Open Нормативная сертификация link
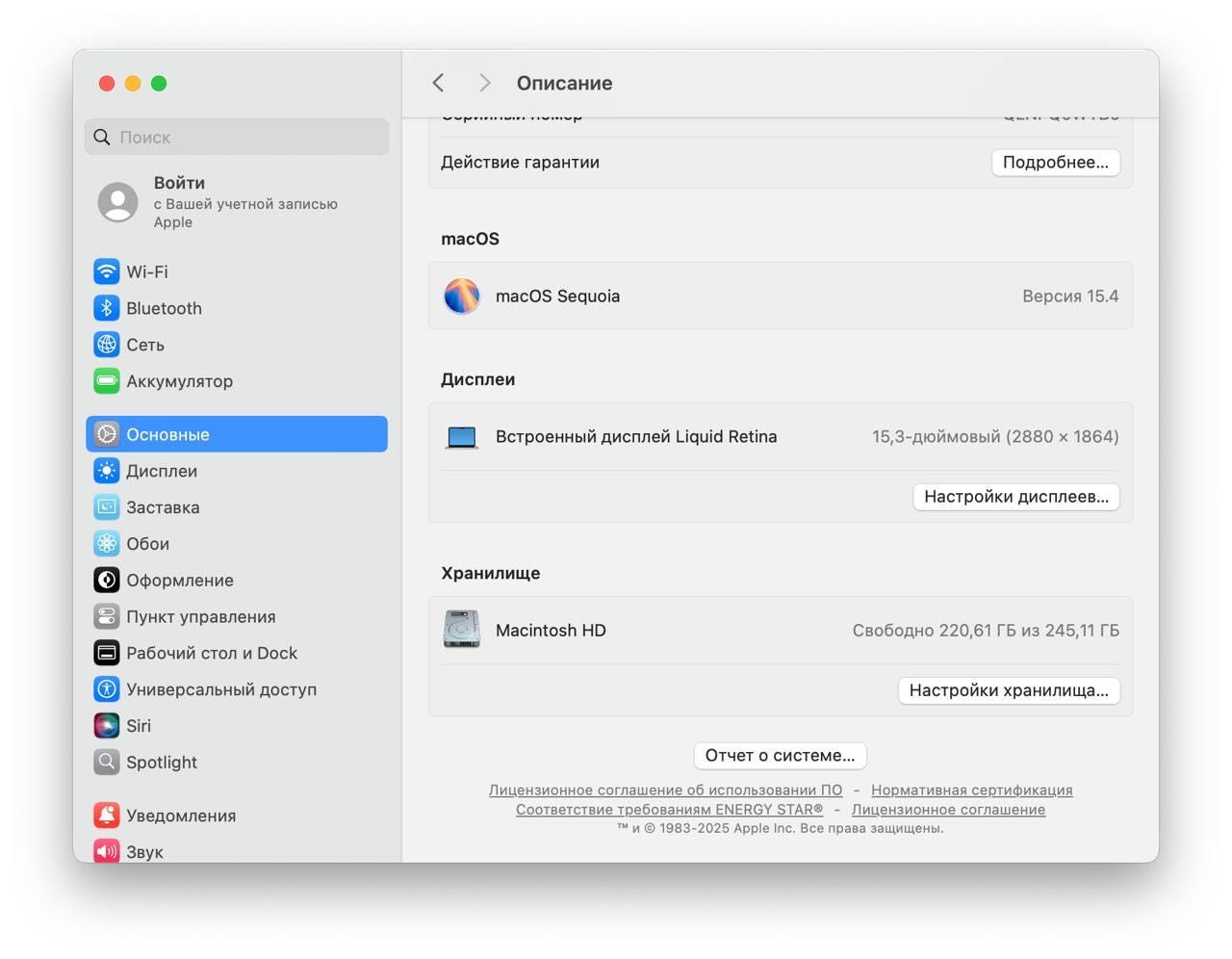This screenshot has height=959, width=1232. tap(972, 790)
